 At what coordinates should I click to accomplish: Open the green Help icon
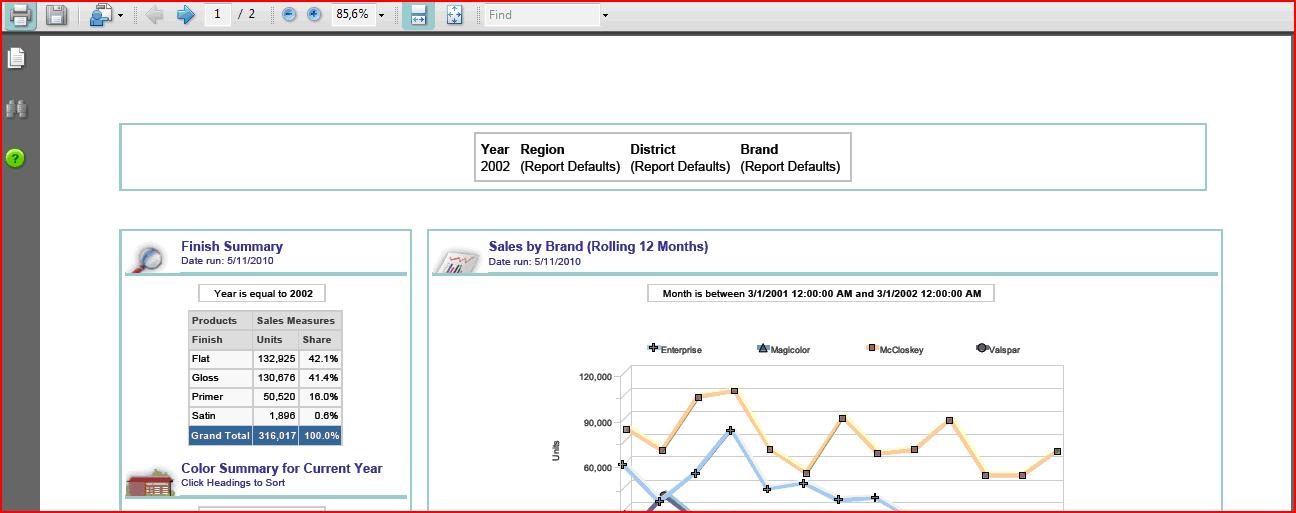click(15, 158)
